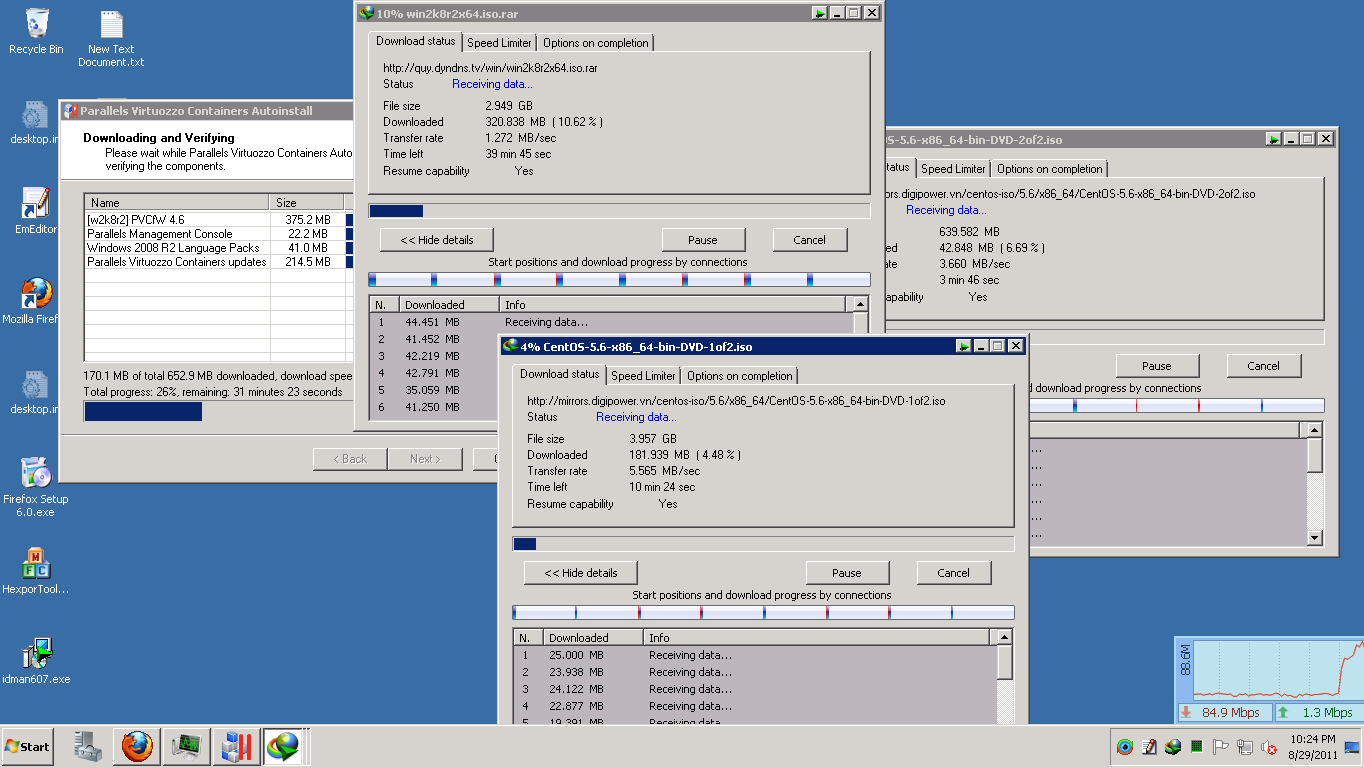Pause the CentOS DVD-2of2 download
1364x768 pixels.
(1157, 366)
